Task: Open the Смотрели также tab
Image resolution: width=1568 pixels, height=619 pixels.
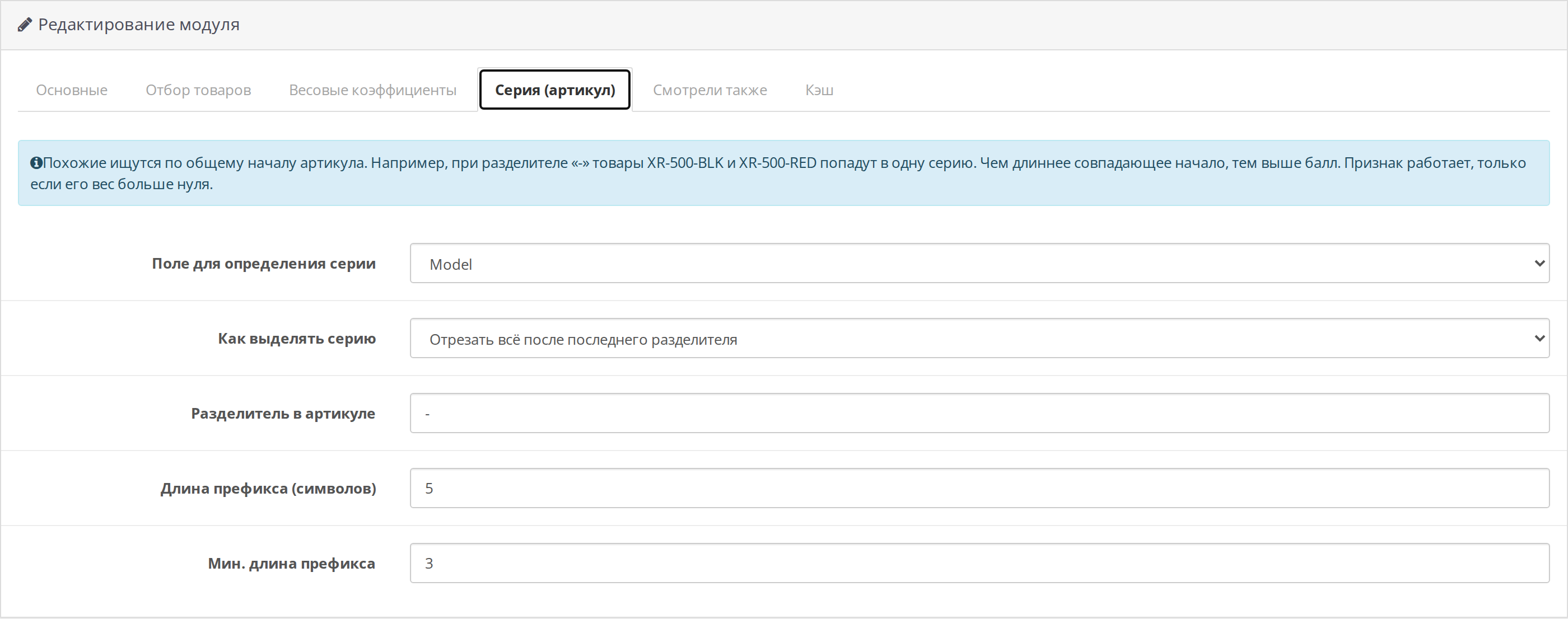Action: (x=710, y=90)
